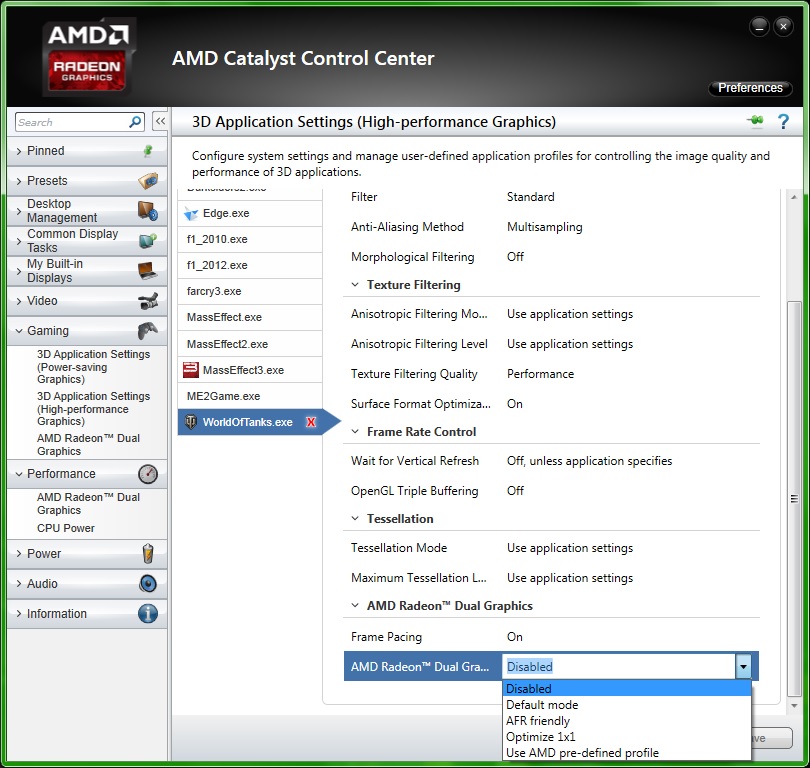Expand the Power section
The height and width of the screenshot is (768, 810).
click(x=19, y=554)
